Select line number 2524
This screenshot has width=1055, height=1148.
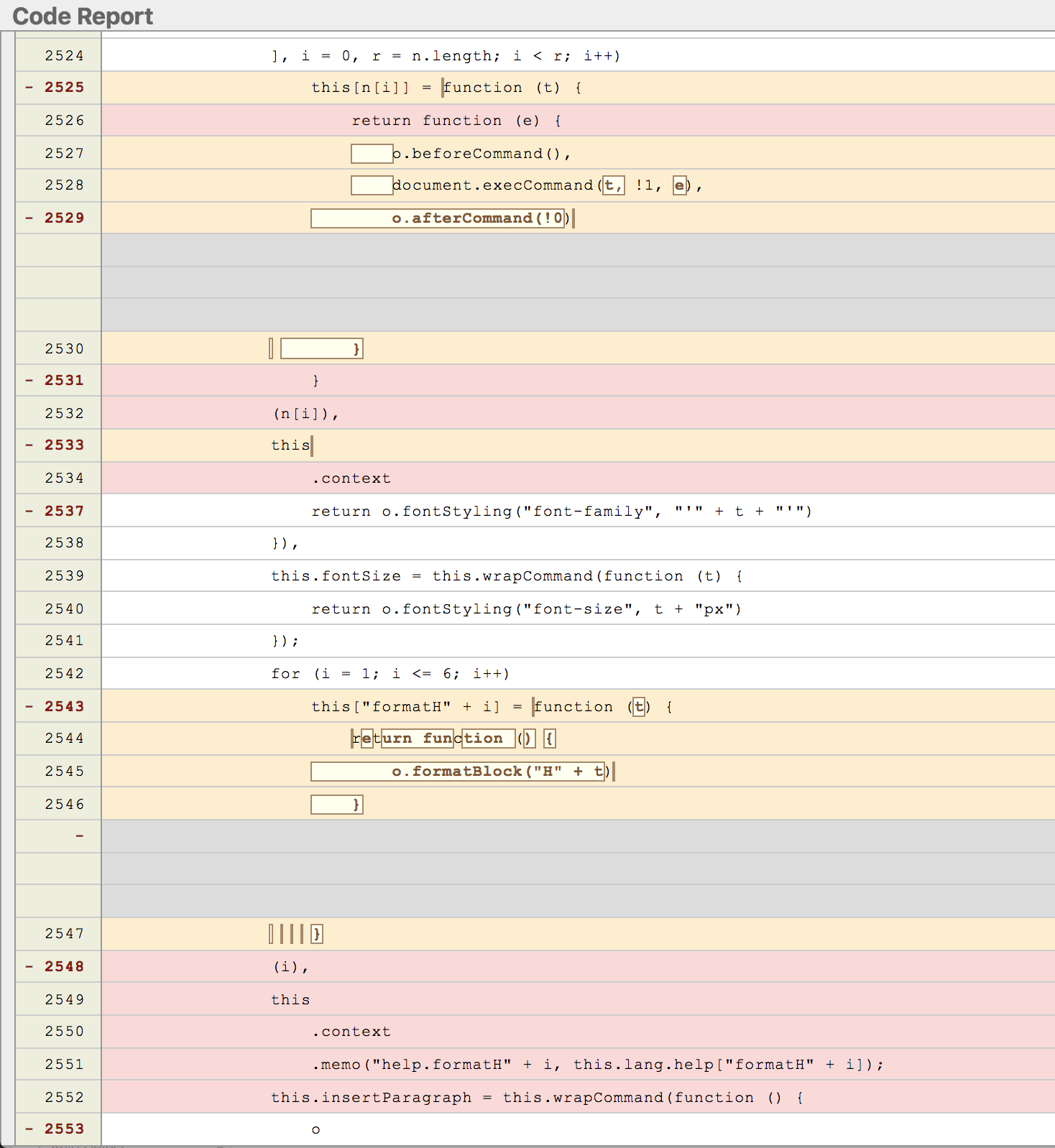[x=64, y=56]
